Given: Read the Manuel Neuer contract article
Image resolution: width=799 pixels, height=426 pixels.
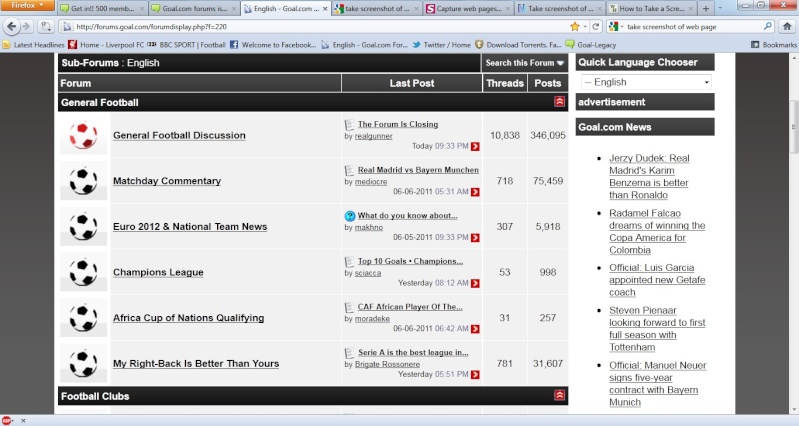Looking at the screenshot, I should [x=657, y=384].
